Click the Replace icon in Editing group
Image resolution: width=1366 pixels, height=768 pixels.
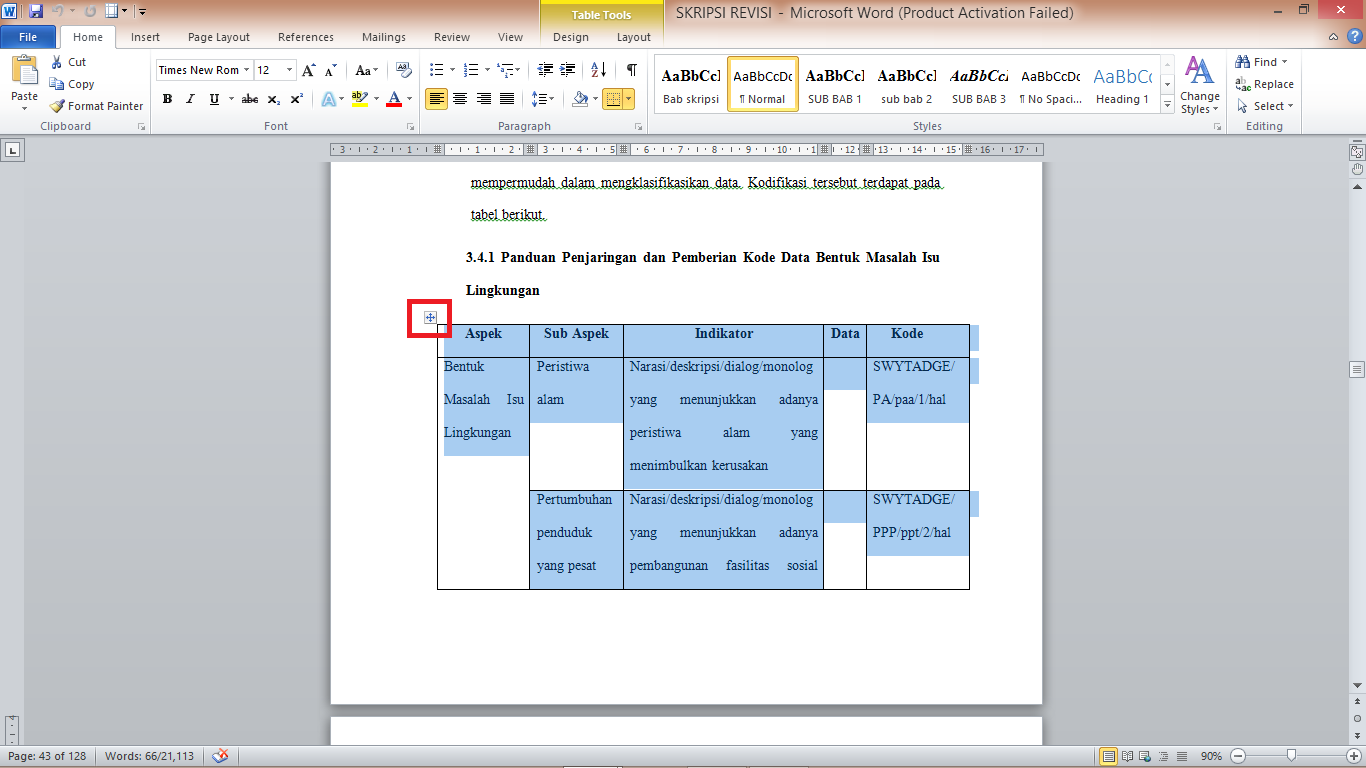point(1262,86)
